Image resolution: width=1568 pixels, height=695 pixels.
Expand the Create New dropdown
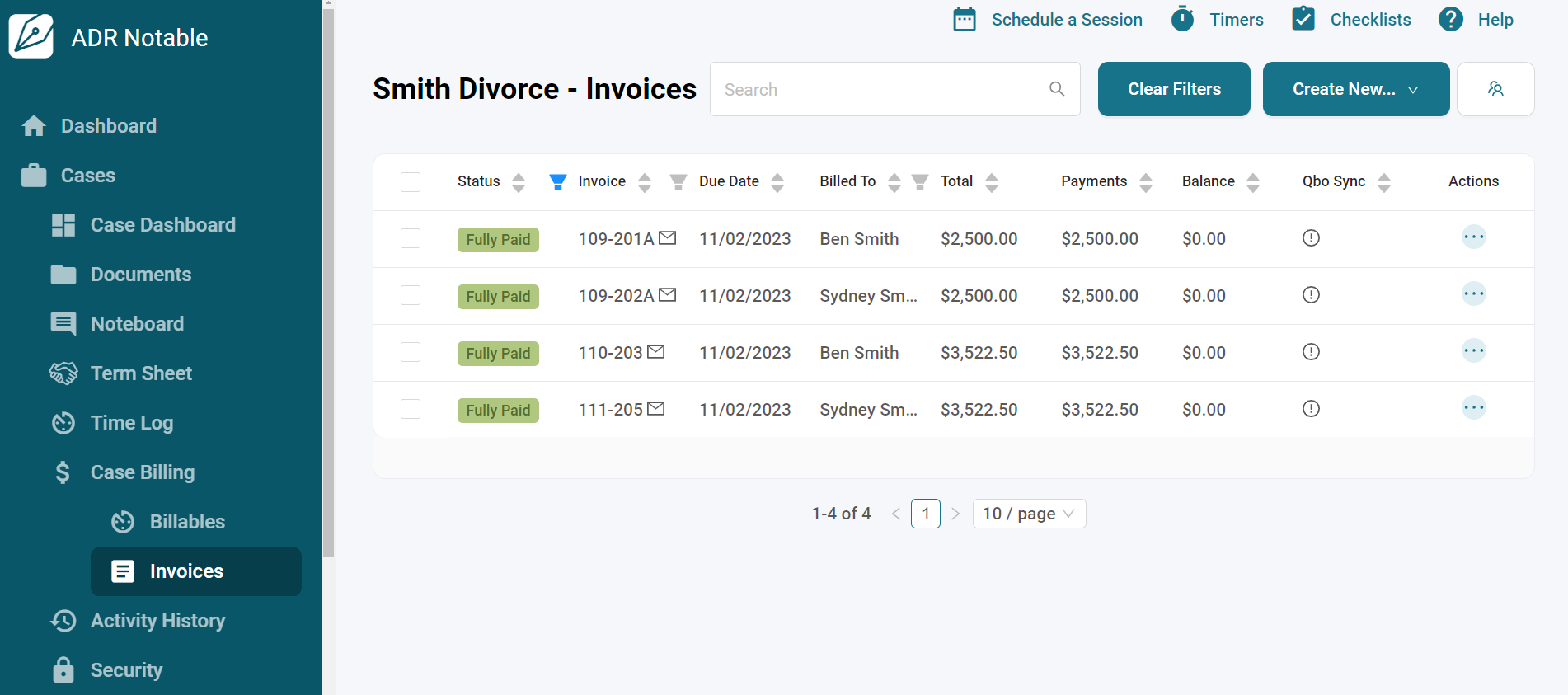coord(1355,89)
